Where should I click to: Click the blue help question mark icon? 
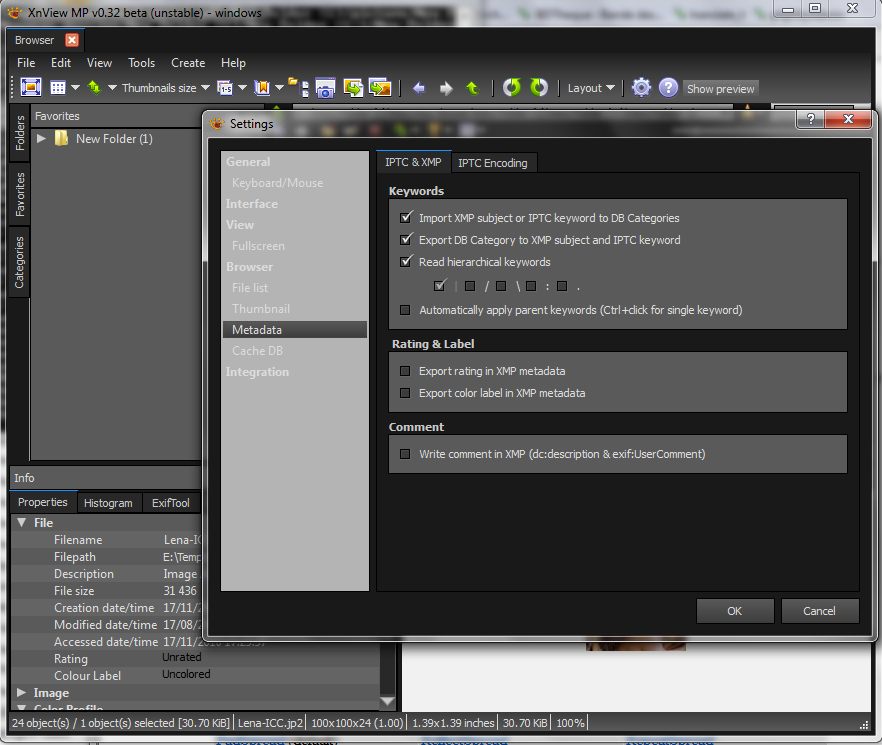pyautogui.click(x=668, y=87)
